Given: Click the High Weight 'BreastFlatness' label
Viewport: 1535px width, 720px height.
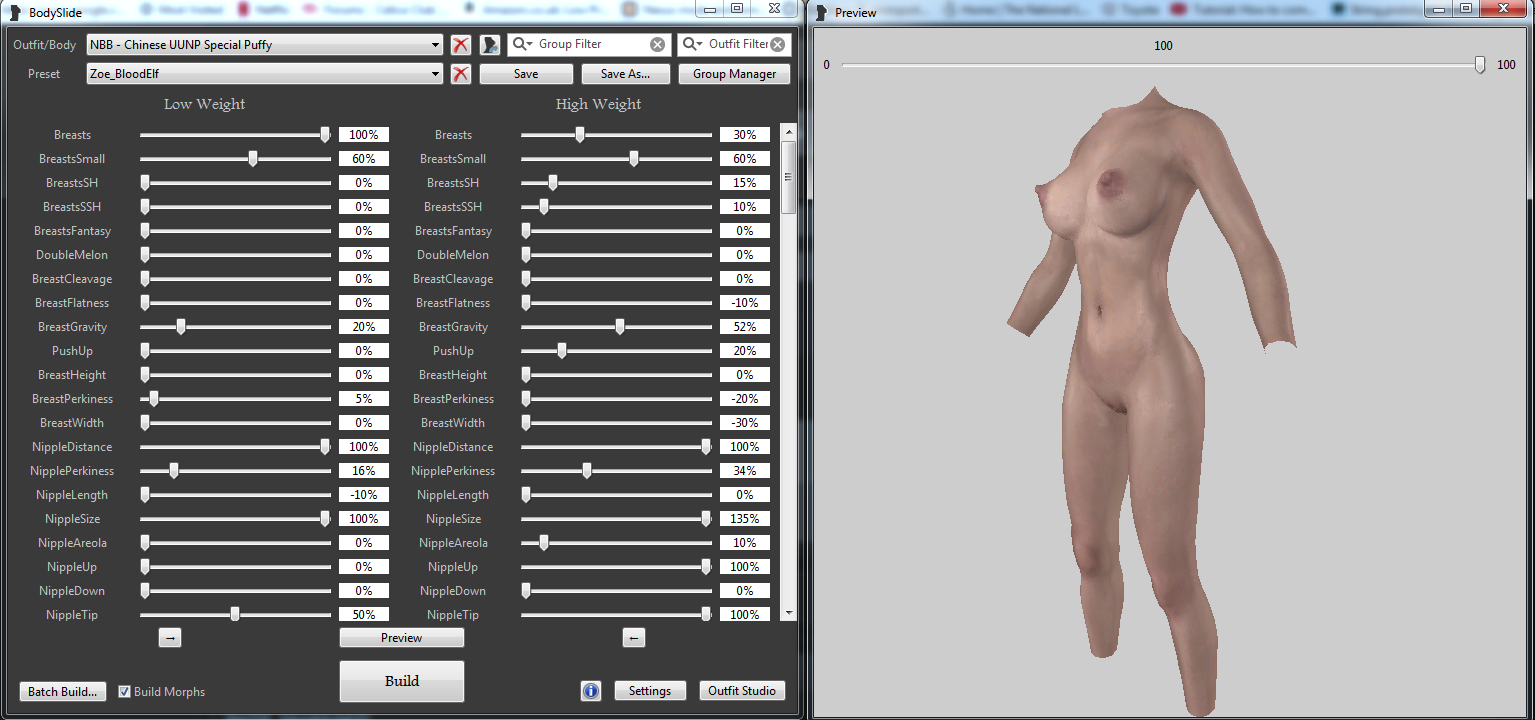Looking at the screenshot, I should click(453, 303).
